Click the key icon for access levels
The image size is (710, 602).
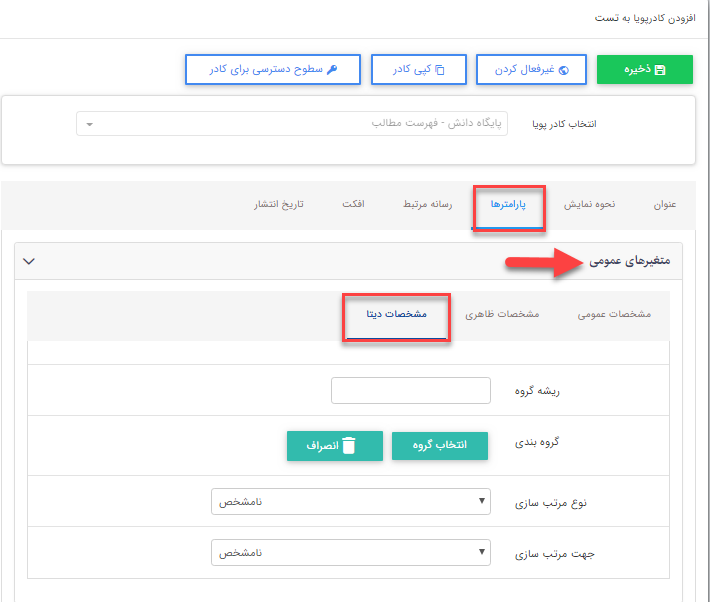332,69
